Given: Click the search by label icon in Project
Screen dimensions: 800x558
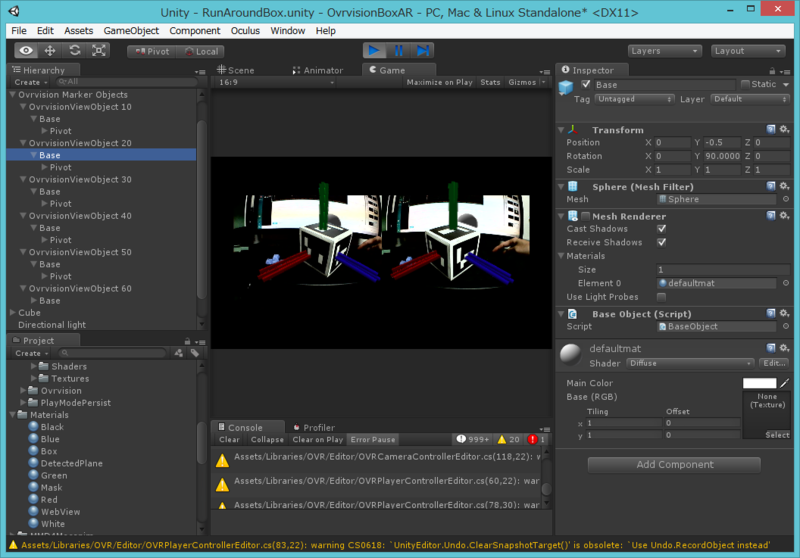Looking at the screenshot, I should (195, 353).
